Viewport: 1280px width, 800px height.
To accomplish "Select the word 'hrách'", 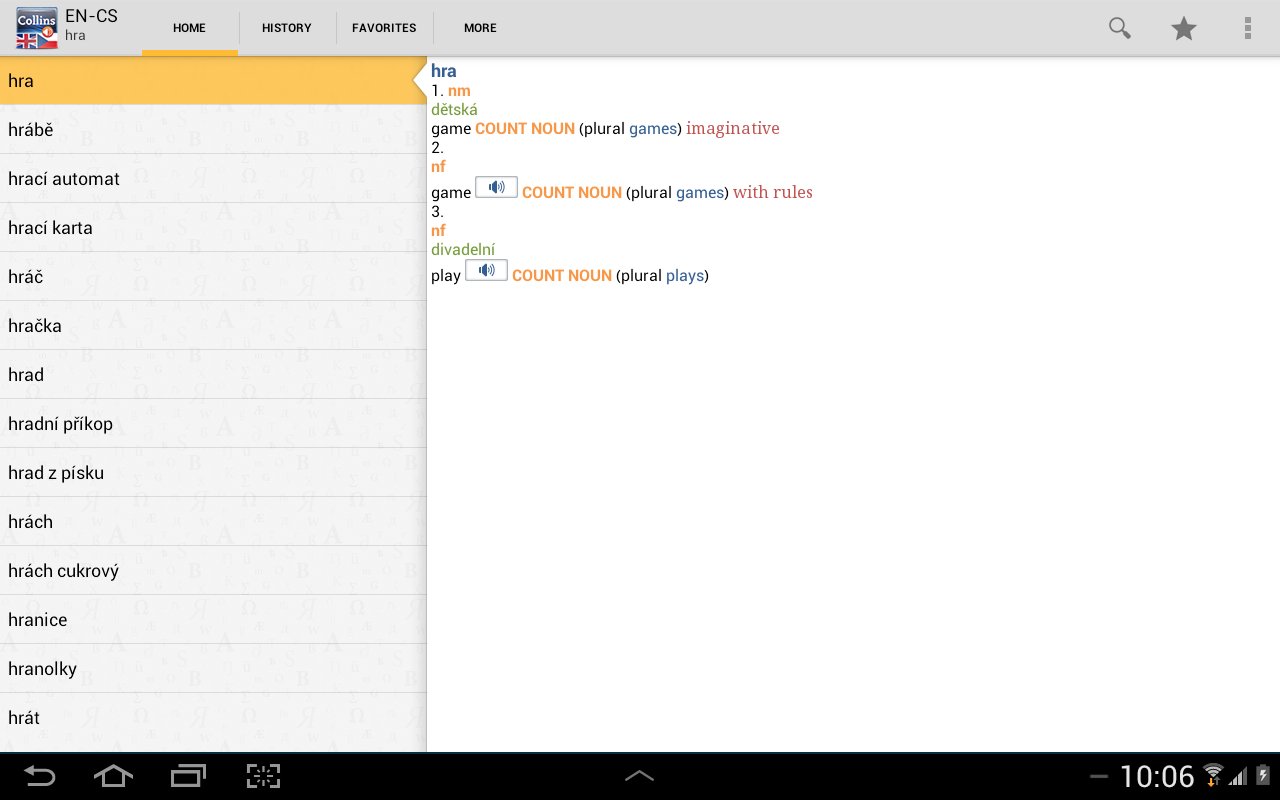I will [x=213, y=522].
